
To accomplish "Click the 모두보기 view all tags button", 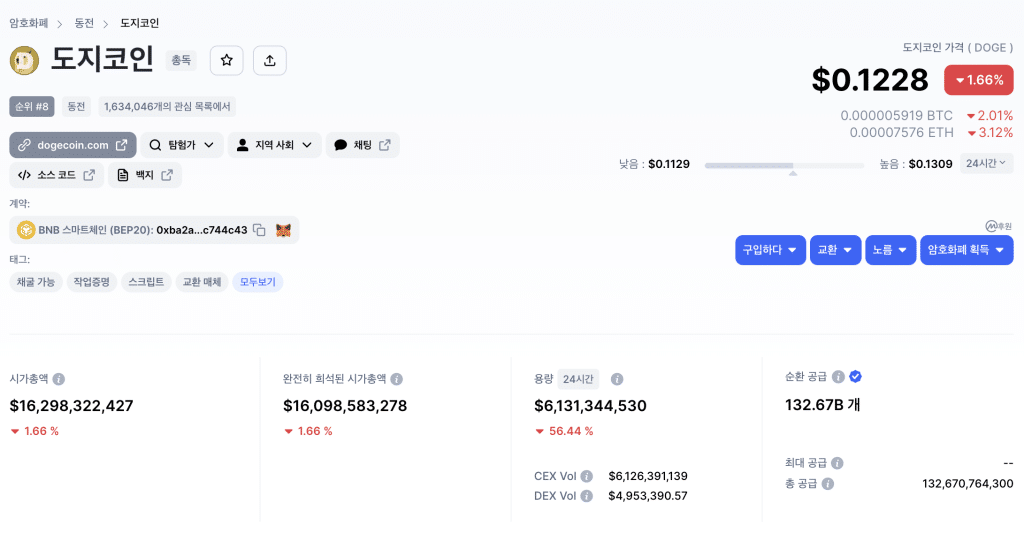I will (257, 282).
